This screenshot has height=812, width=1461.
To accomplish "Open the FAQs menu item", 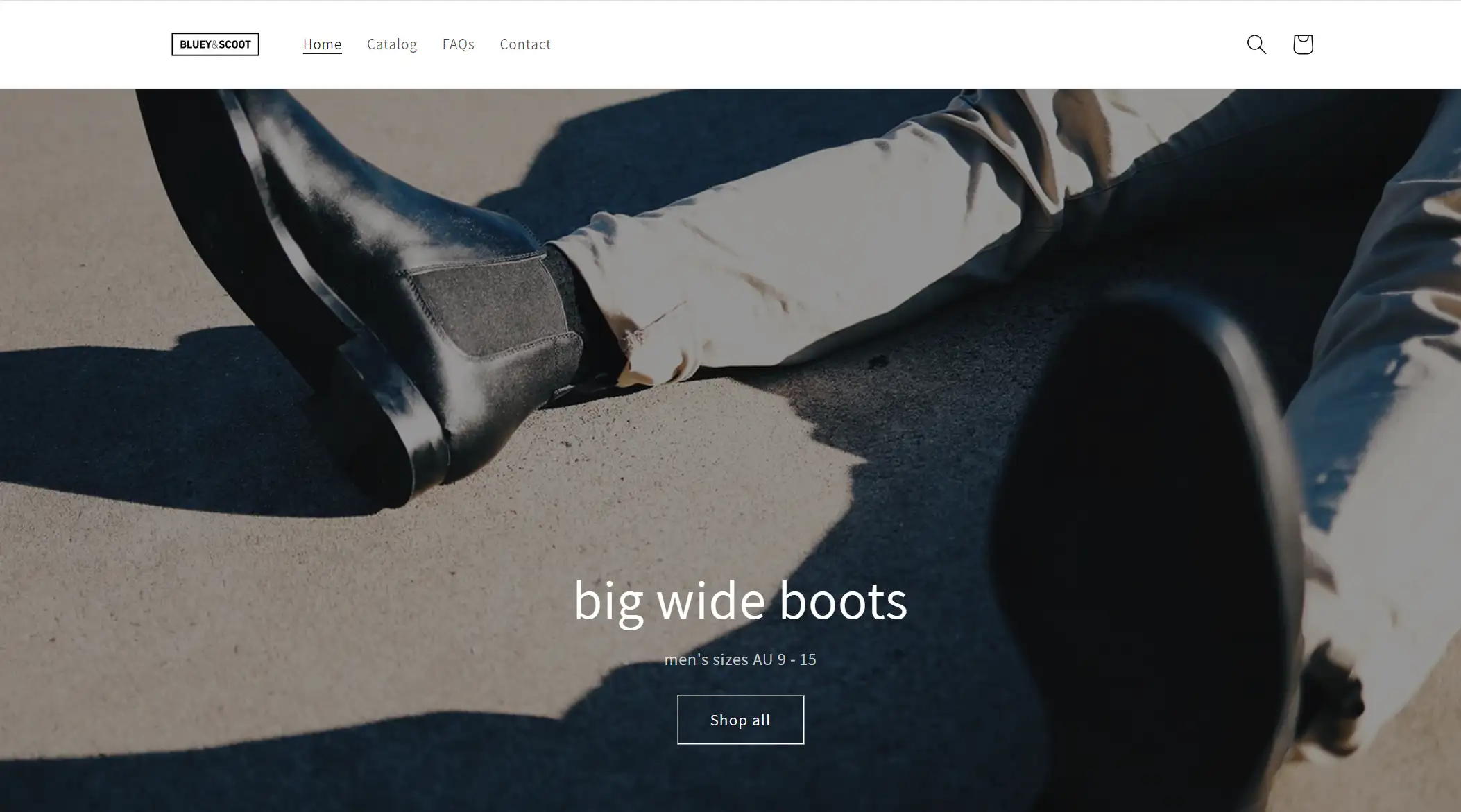I will [x=459, y=44].
